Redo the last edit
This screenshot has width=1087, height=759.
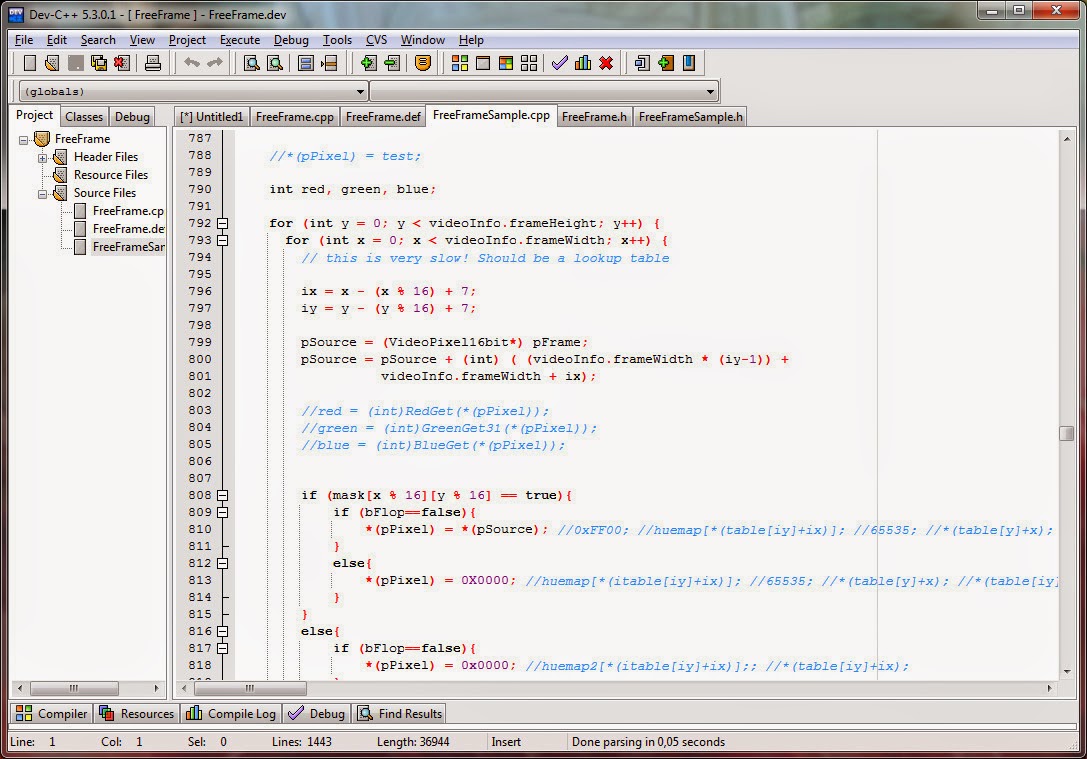tap(213, 62)
